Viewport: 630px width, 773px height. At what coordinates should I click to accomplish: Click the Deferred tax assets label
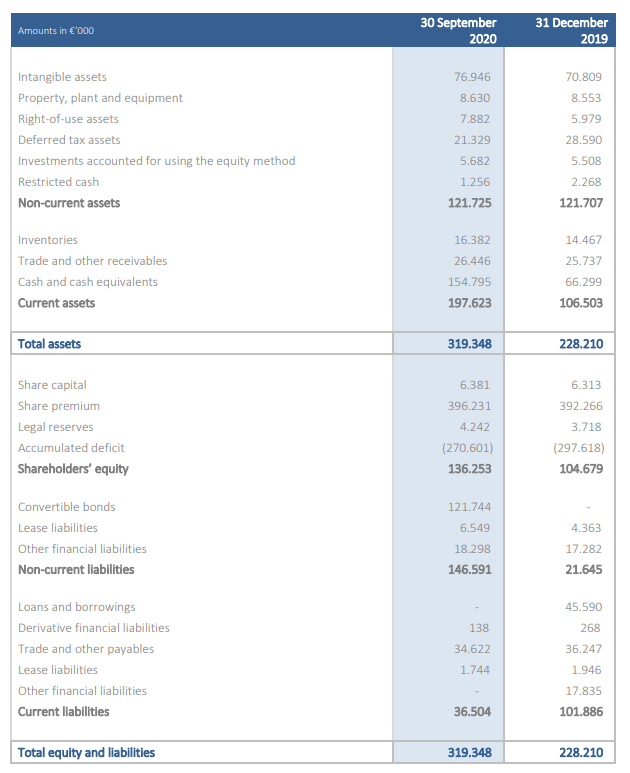point(69,140)
